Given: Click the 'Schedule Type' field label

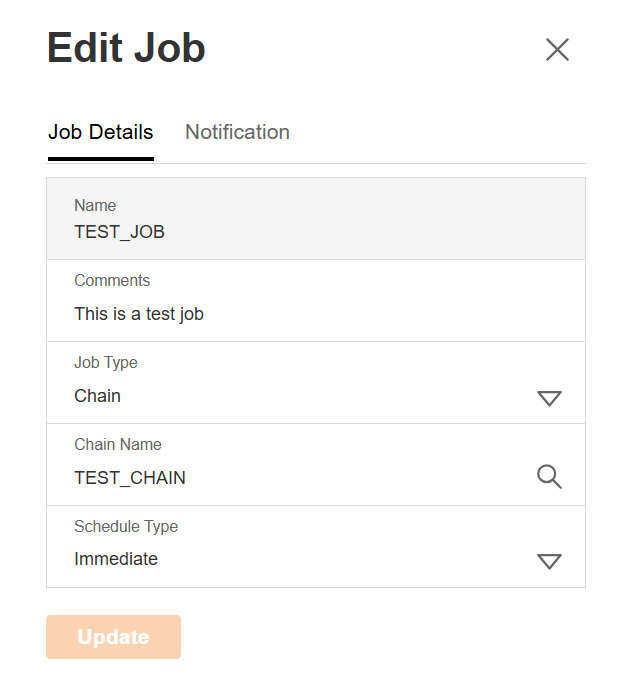Looking at the screenshot, I should tap(126, 527).
